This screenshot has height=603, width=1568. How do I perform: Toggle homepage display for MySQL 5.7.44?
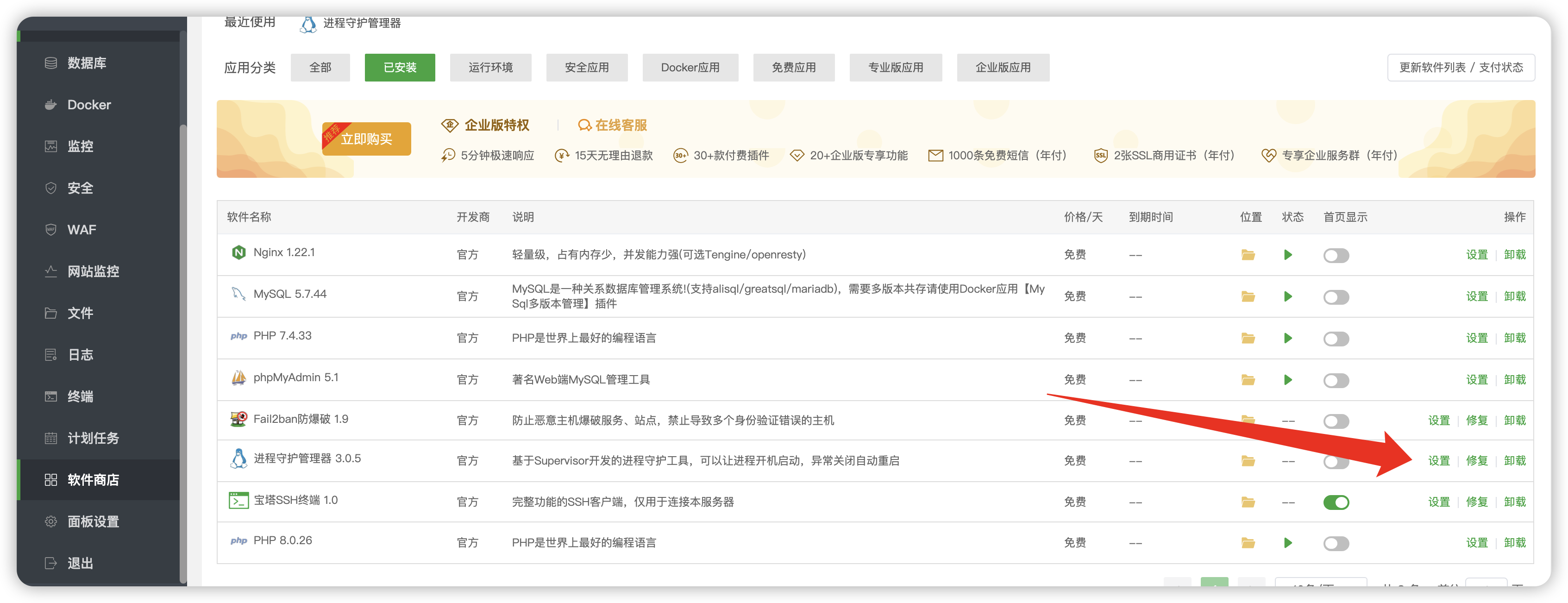[1336, 297]
